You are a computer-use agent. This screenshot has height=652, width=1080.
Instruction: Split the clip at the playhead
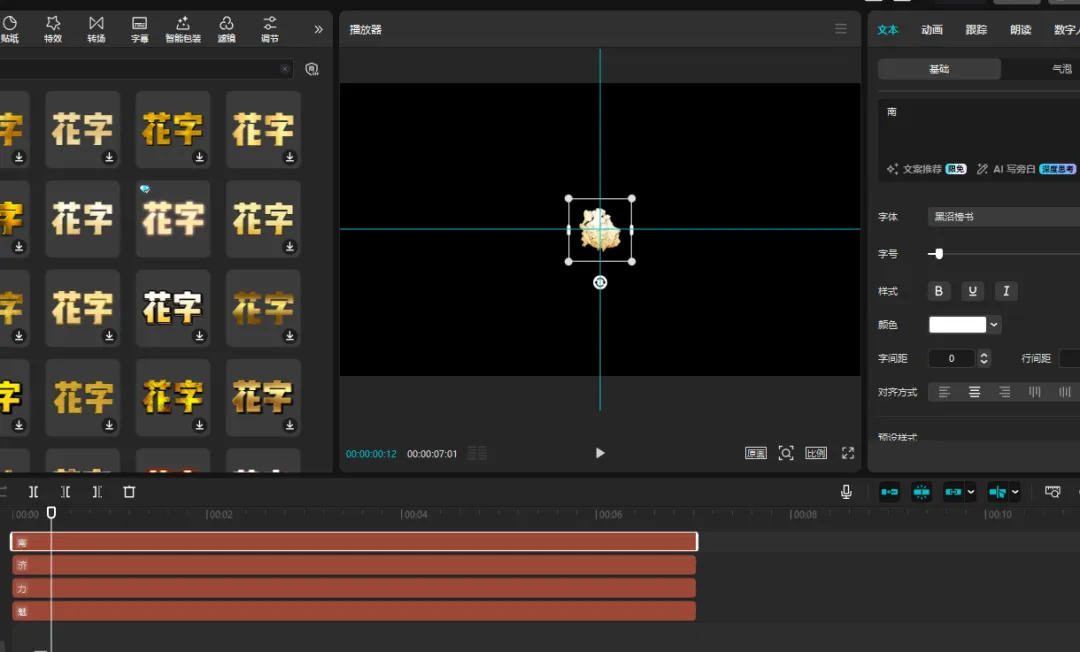click(33, 492)
